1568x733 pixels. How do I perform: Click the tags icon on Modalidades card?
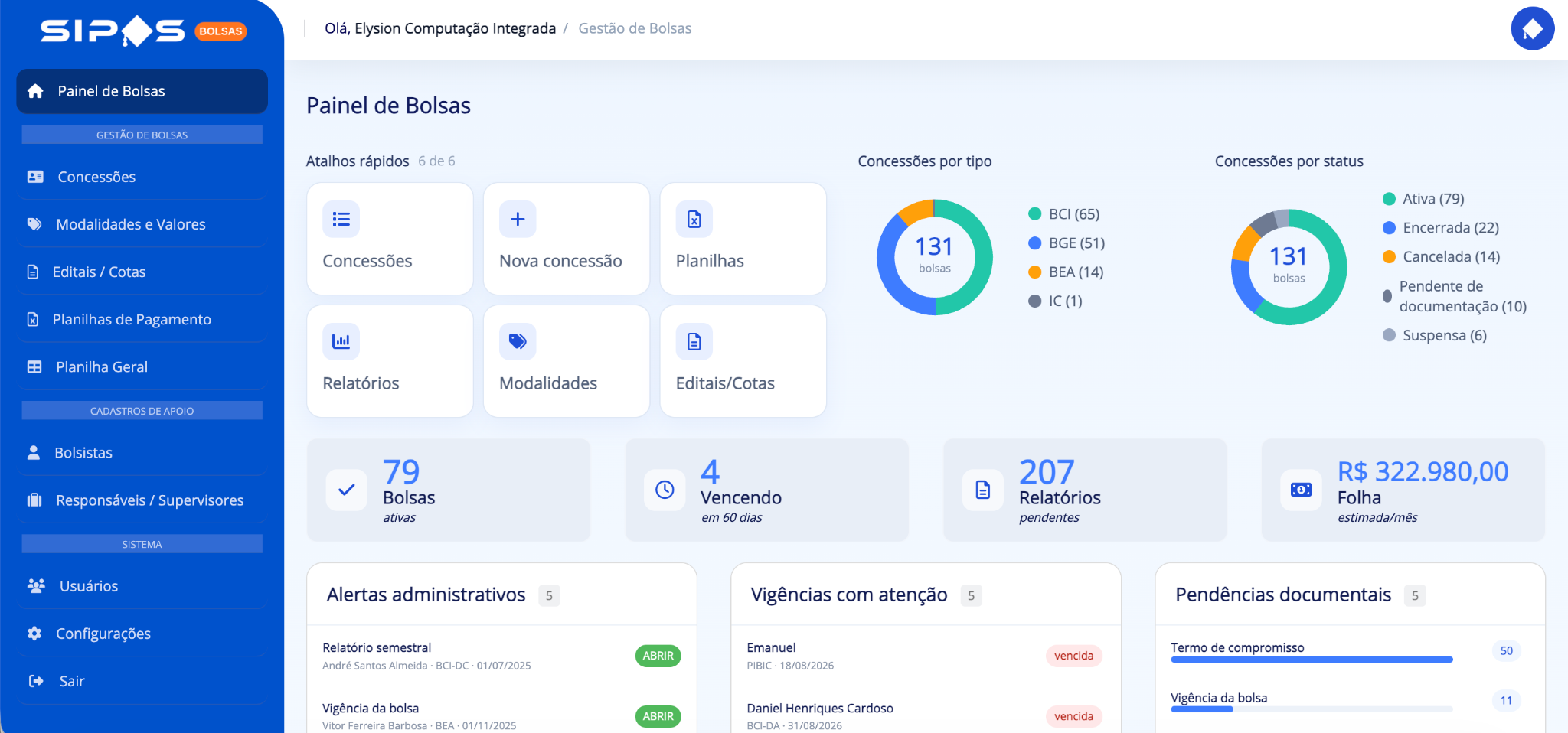pos(518,342)
